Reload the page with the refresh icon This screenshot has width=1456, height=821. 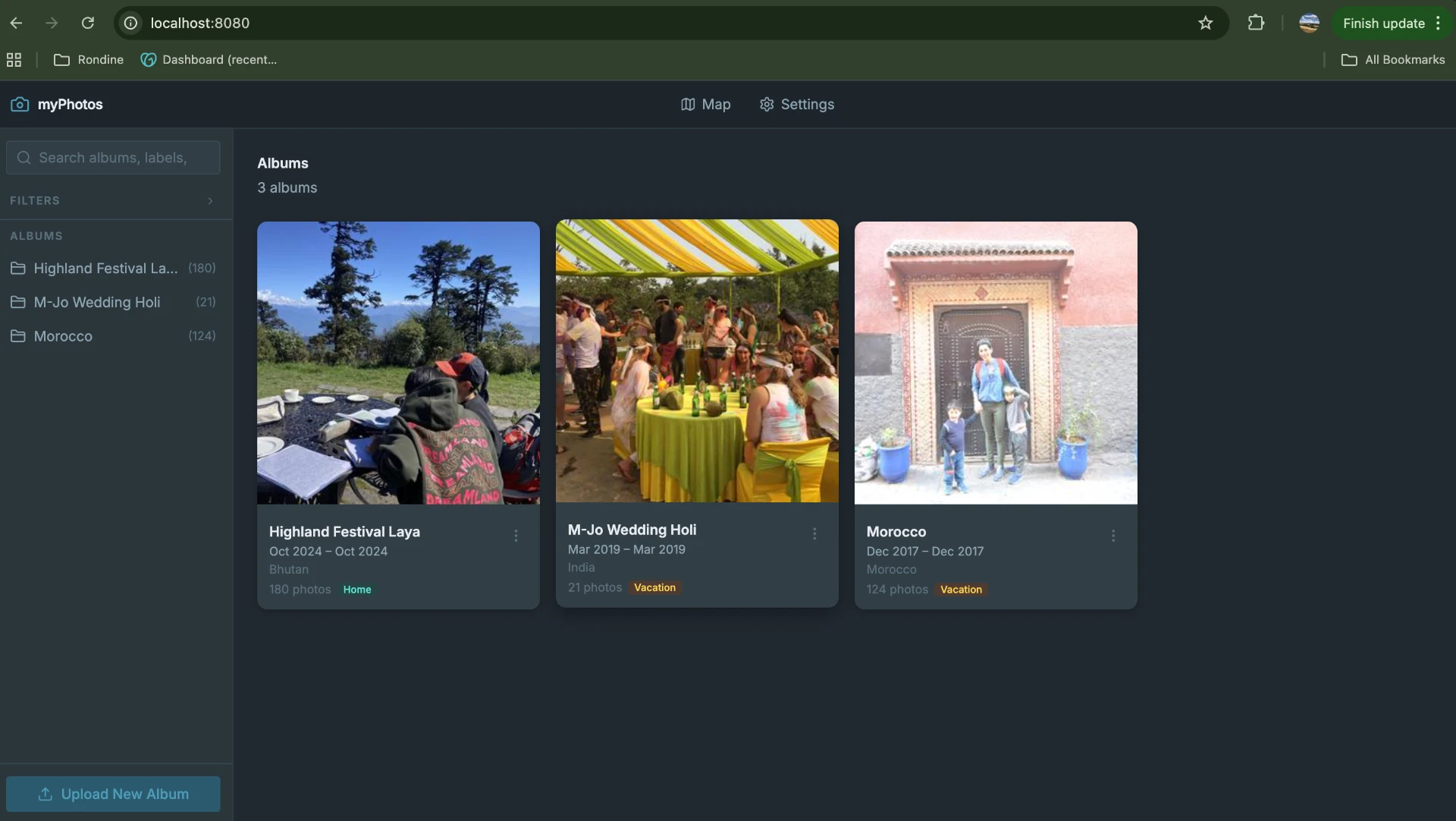(x=88, y=23)
